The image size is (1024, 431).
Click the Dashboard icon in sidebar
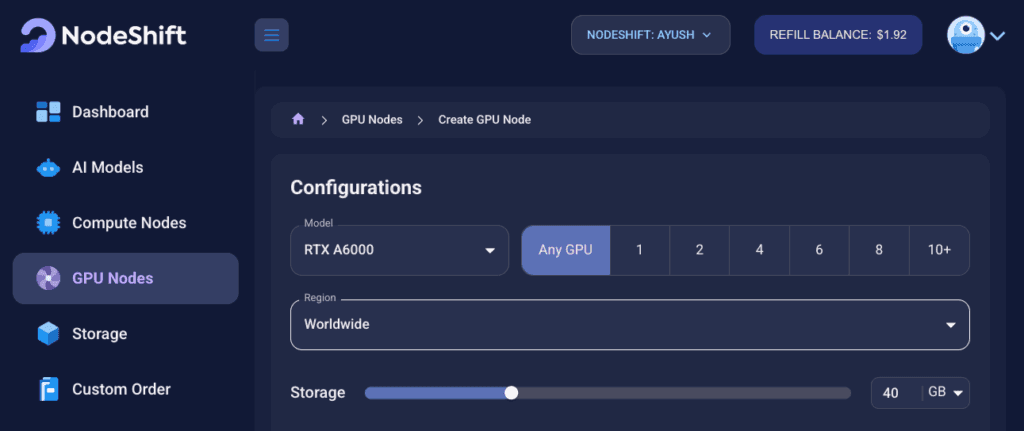(x=48, y=112)
